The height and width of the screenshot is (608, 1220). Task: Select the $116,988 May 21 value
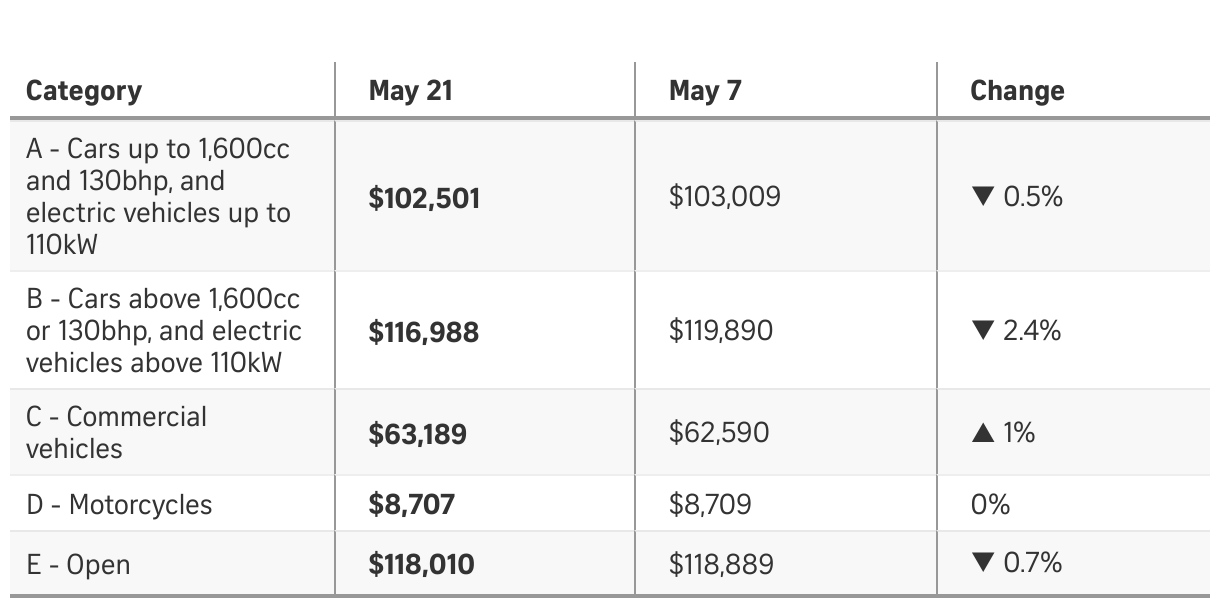tap(424, 332)
